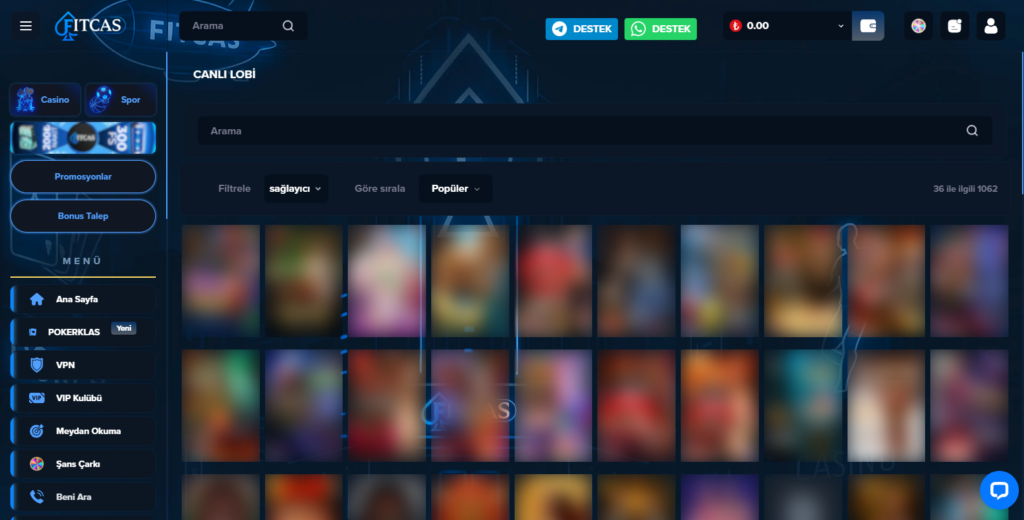The image size is (1024, 520).
Task: Click the Turkish lira balance icon
Action: pyautogui.click(x=735, y=26)
